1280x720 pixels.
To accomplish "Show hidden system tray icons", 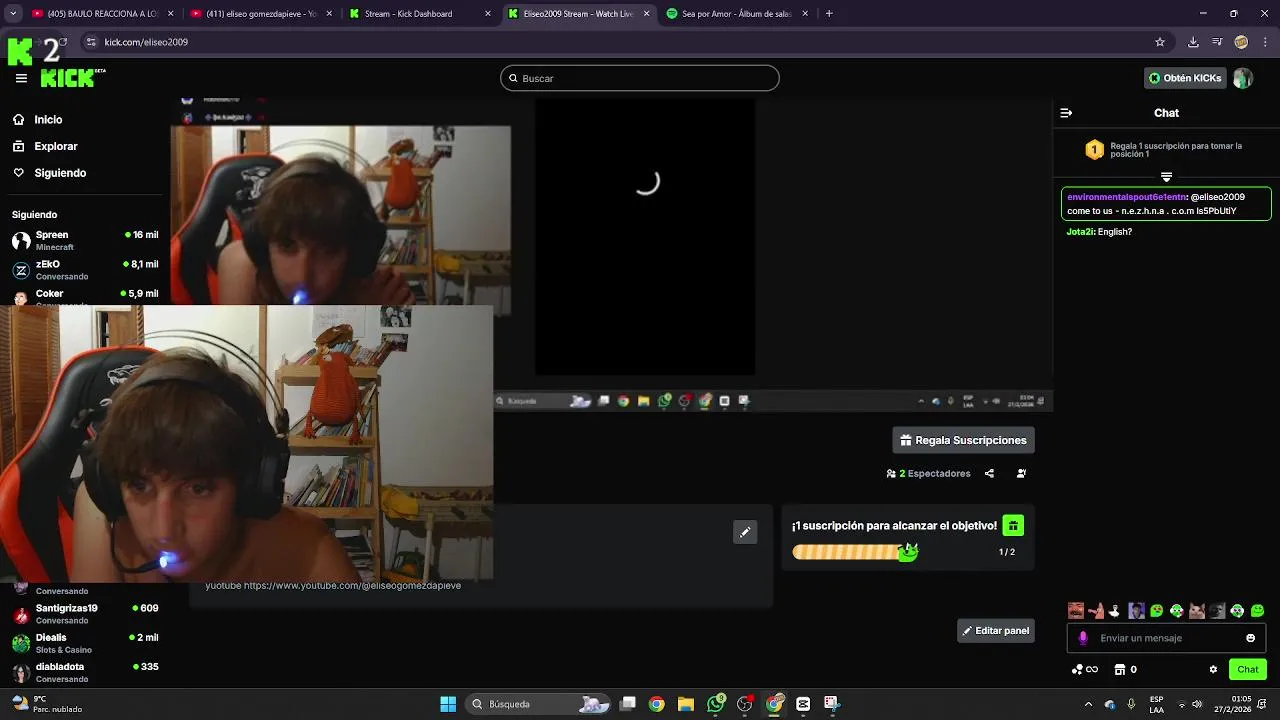I will pos(1088,704).
